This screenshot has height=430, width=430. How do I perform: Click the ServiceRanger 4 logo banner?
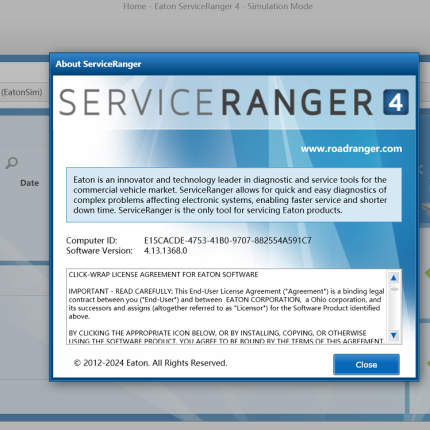pos(234,102)
